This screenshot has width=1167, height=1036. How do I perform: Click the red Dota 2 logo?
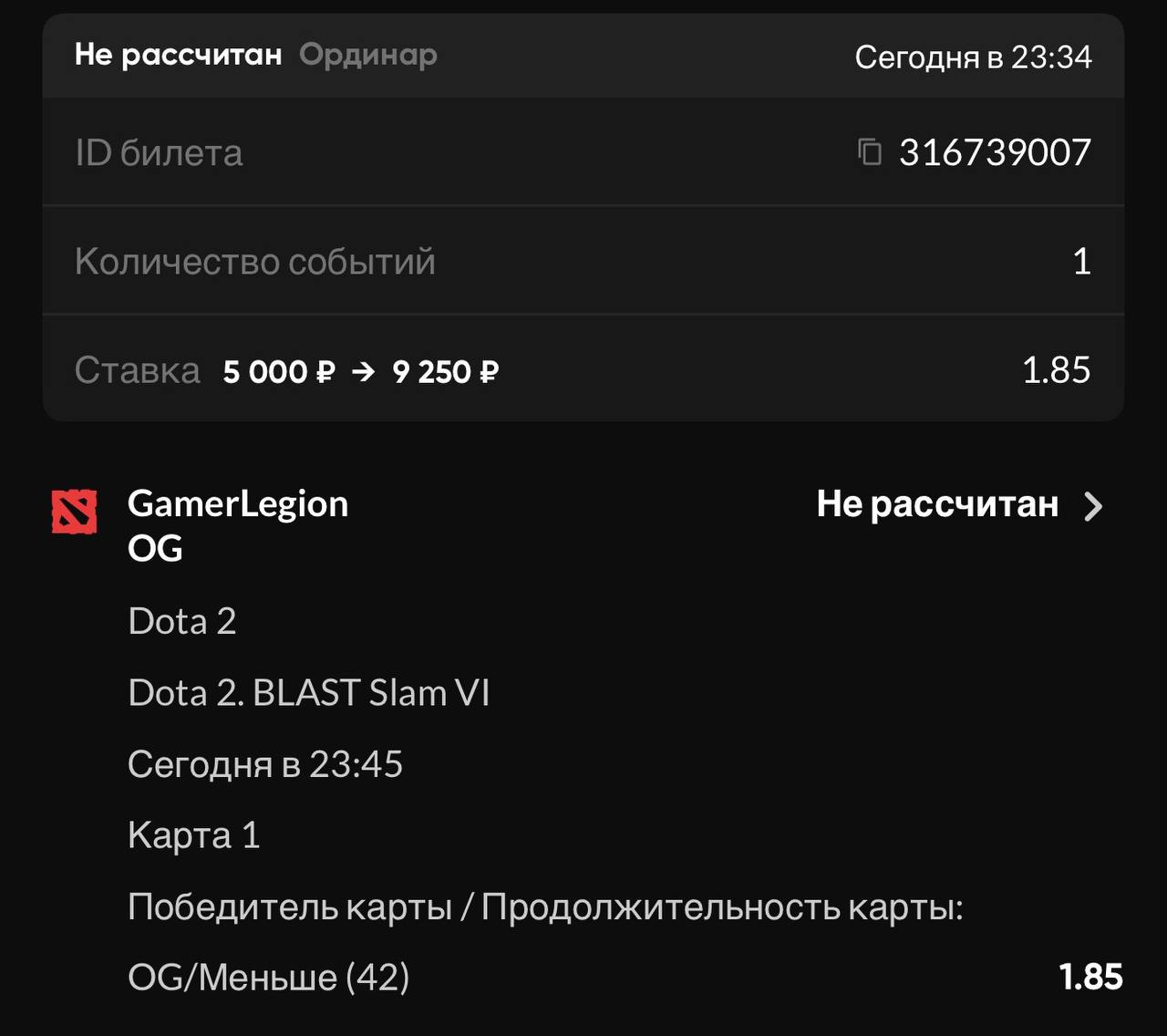(x=75, y=513)
